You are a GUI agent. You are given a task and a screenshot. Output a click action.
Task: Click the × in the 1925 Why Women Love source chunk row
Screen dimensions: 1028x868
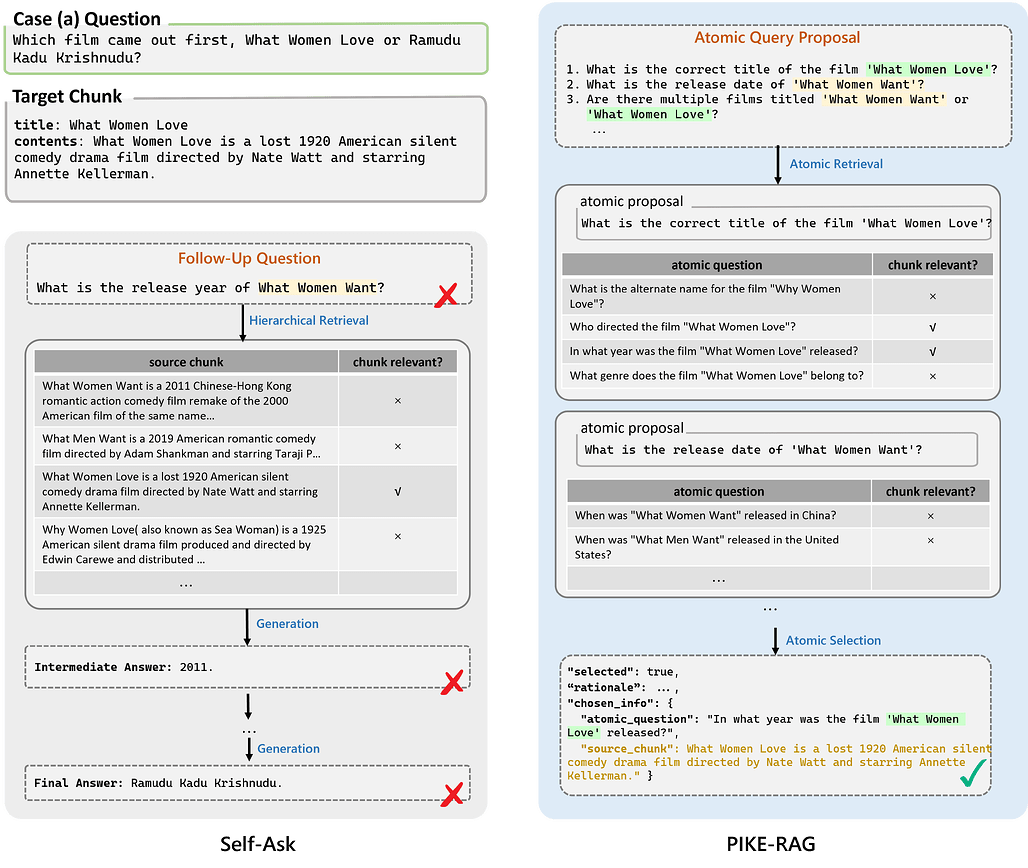click(x=397, y=536)
